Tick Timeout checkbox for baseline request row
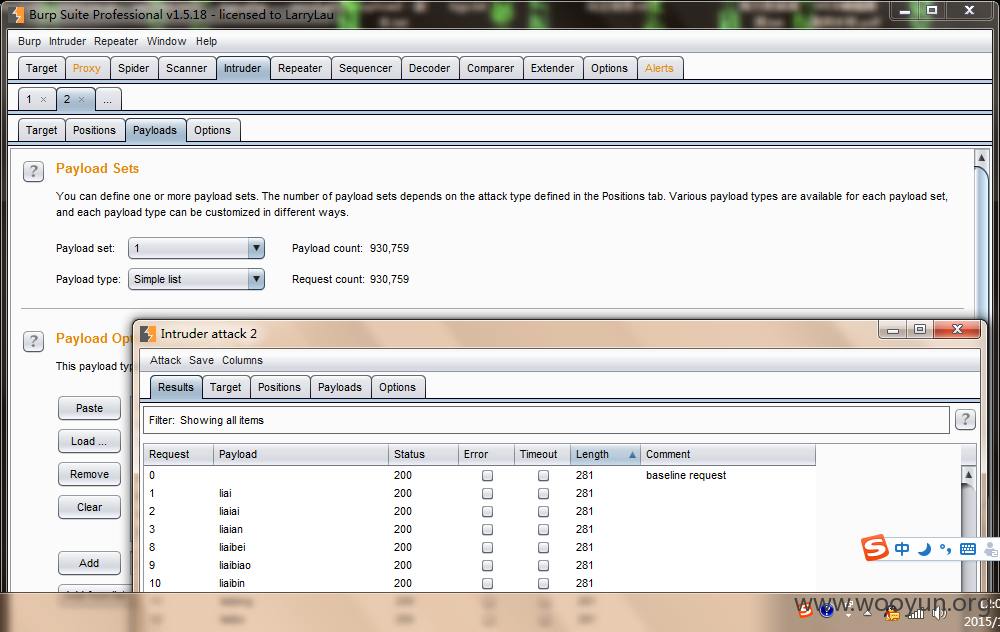Image resolution: width=1000 pixels, height=632 pixels. [x=543, y=475]
